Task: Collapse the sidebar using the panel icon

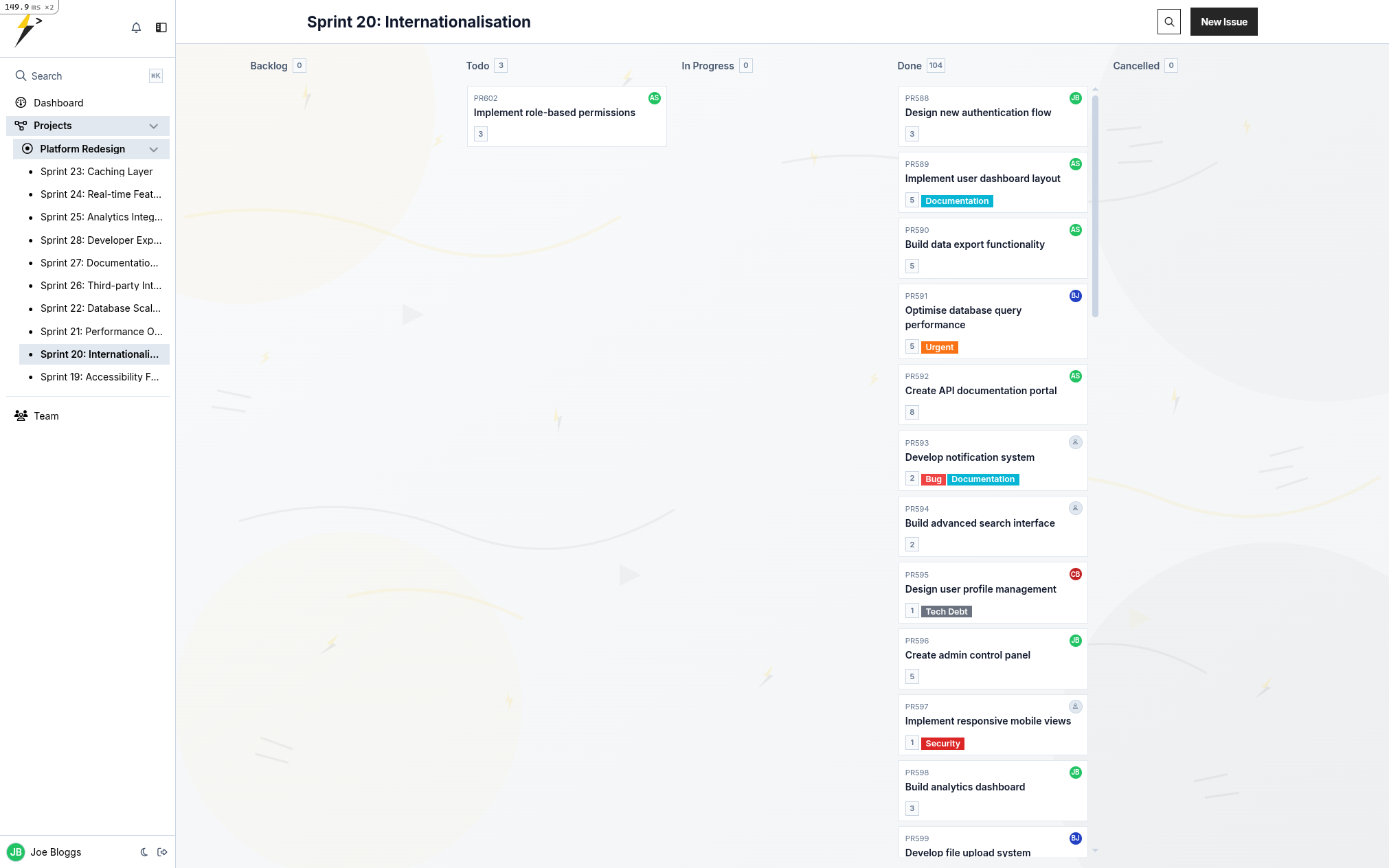Action: click(161, 27)
